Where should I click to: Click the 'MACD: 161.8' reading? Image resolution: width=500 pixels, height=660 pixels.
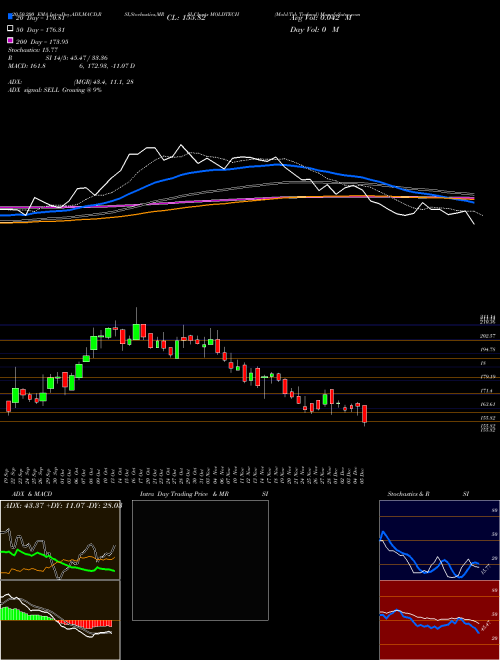pos(27,66)
